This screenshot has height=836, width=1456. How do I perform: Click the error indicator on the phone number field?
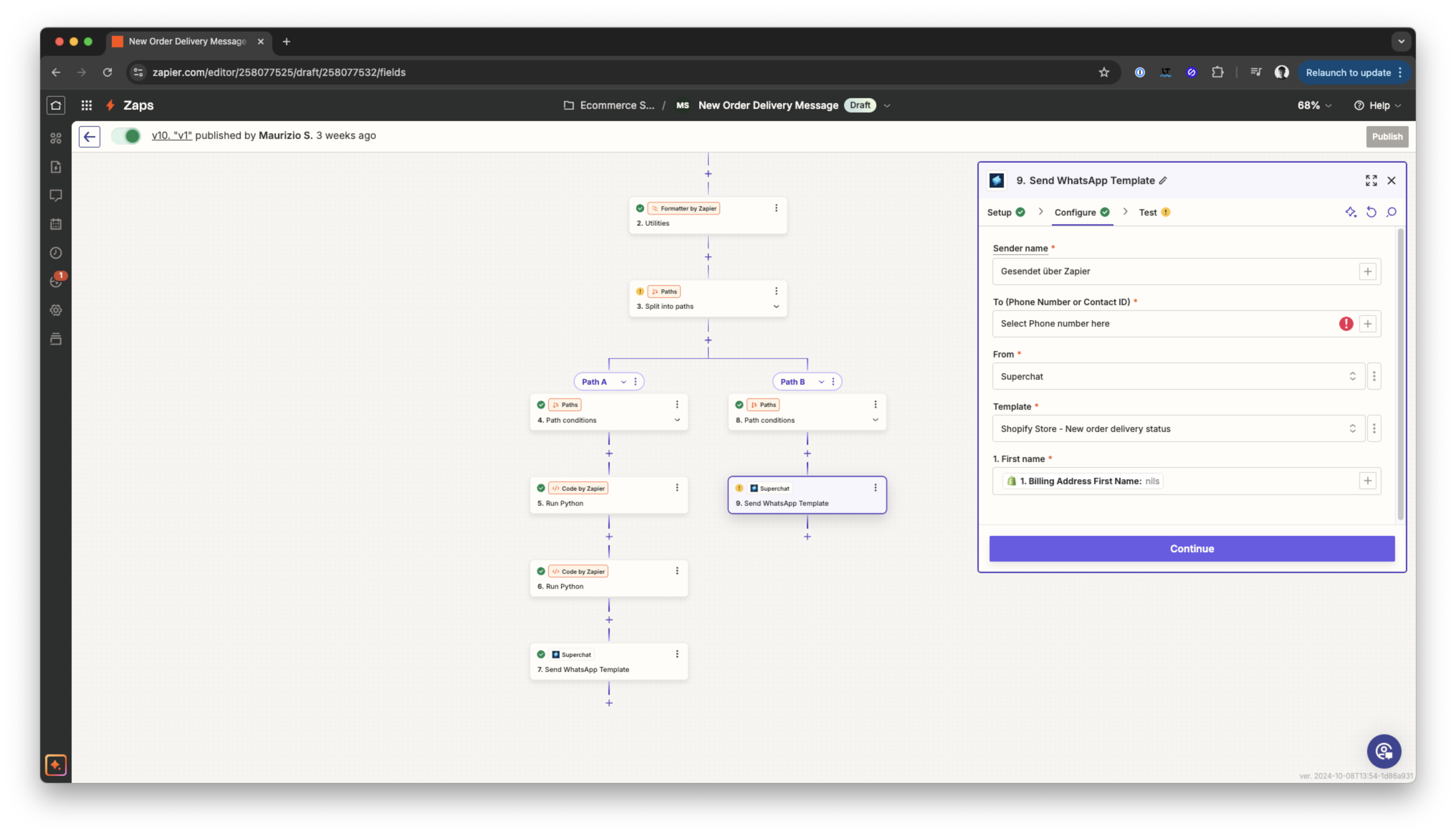(1346, 324)
